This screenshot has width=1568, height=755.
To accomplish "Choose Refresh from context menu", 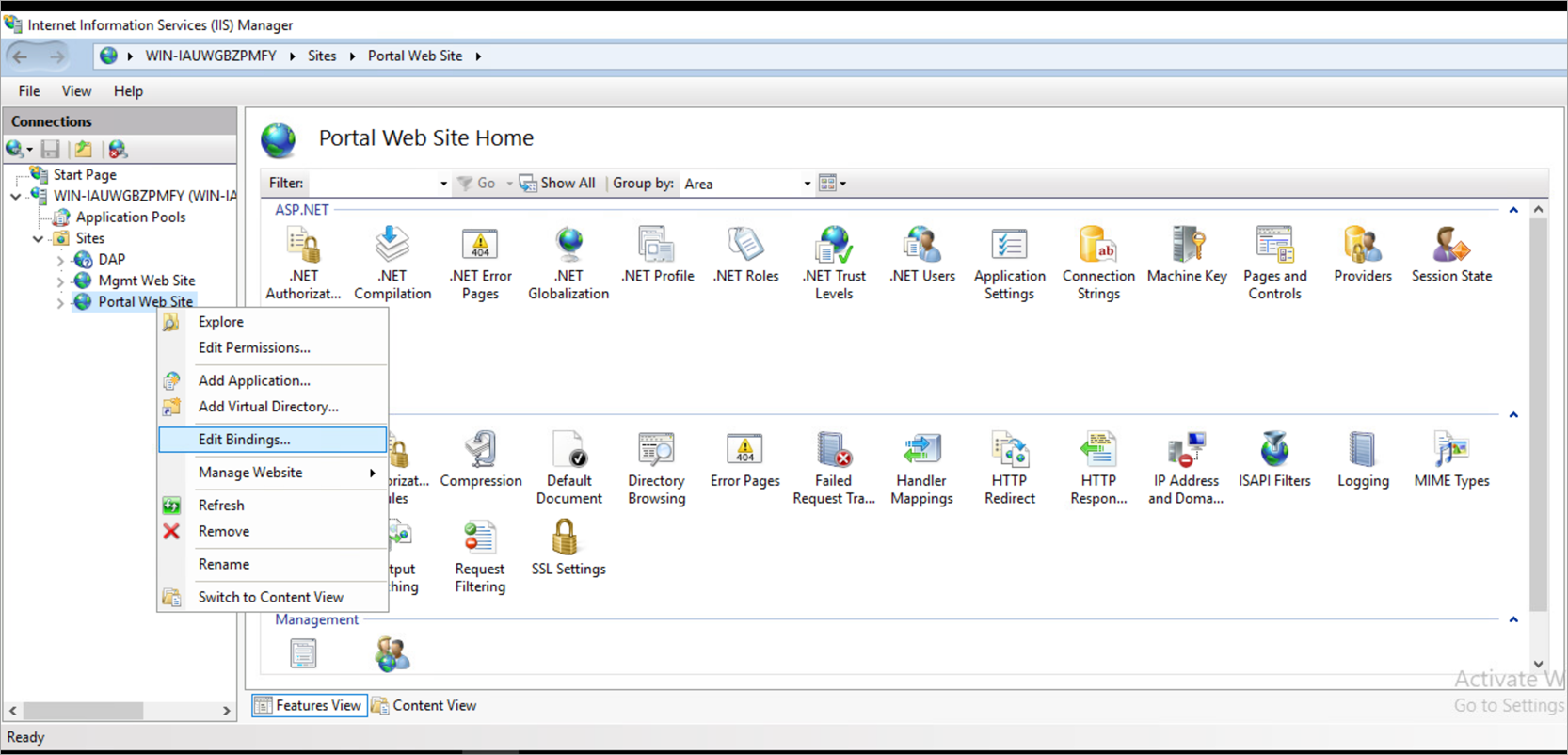I will click(273, 506).
